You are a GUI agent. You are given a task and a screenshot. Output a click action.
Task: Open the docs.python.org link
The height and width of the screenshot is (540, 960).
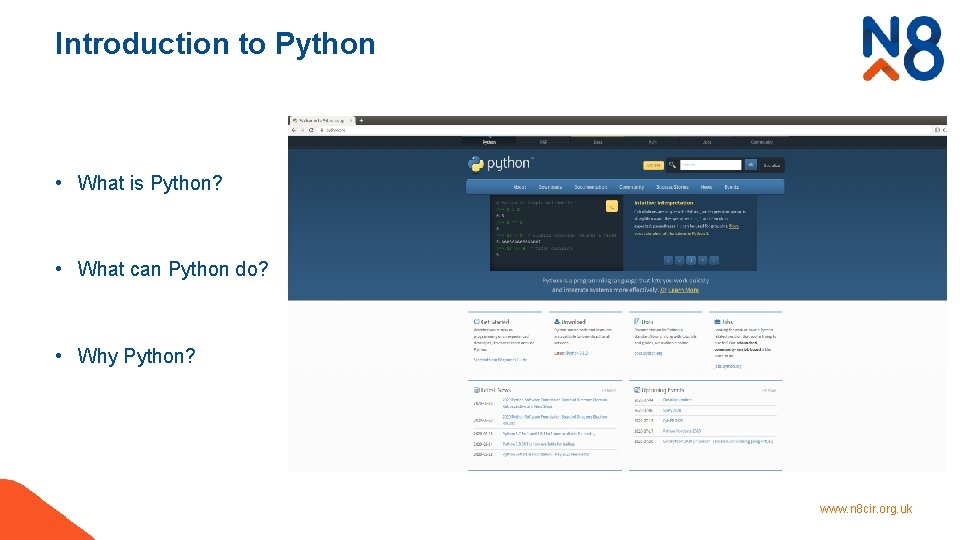648,353
